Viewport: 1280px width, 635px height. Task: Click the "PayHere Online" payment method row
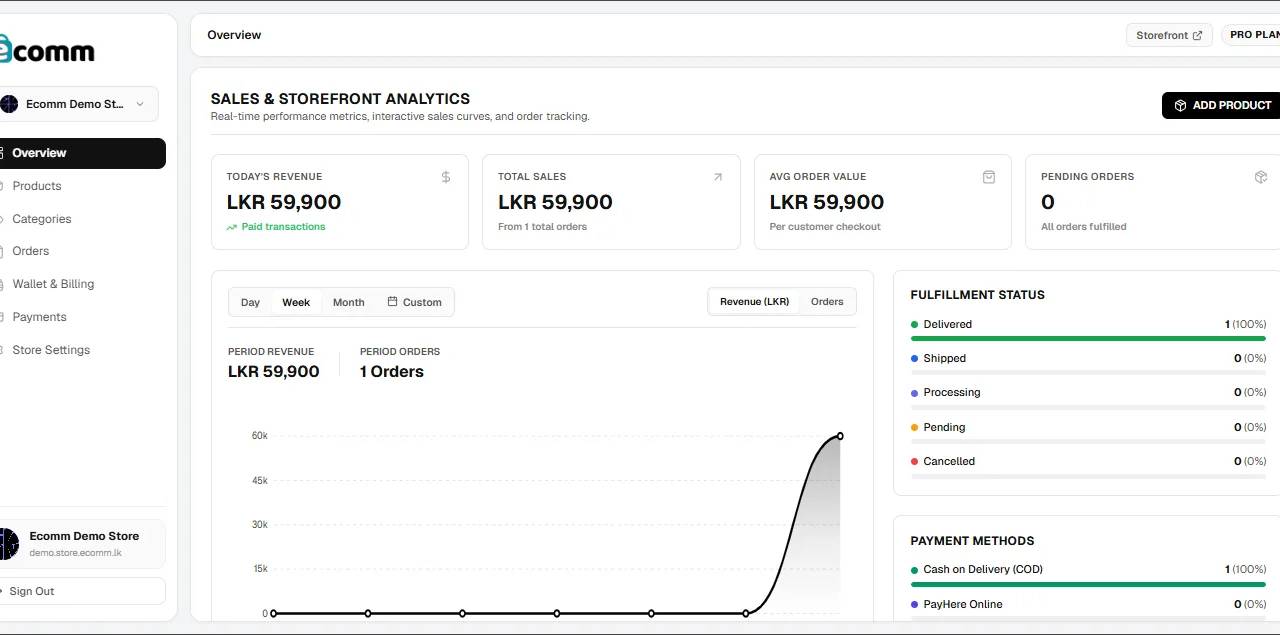1088,604
